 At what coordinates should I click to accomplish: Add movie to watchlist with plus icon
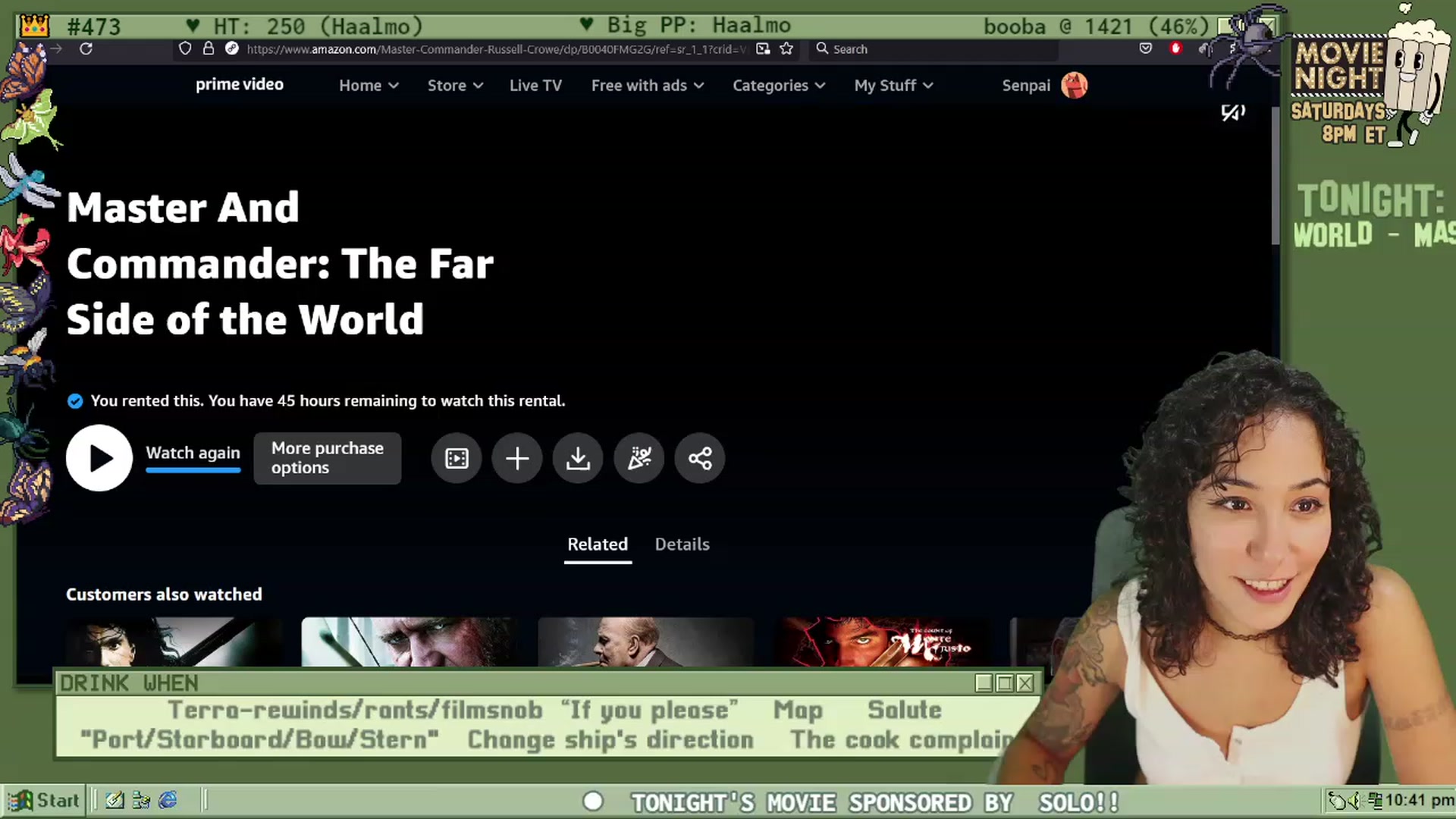[x=517, y=458]
